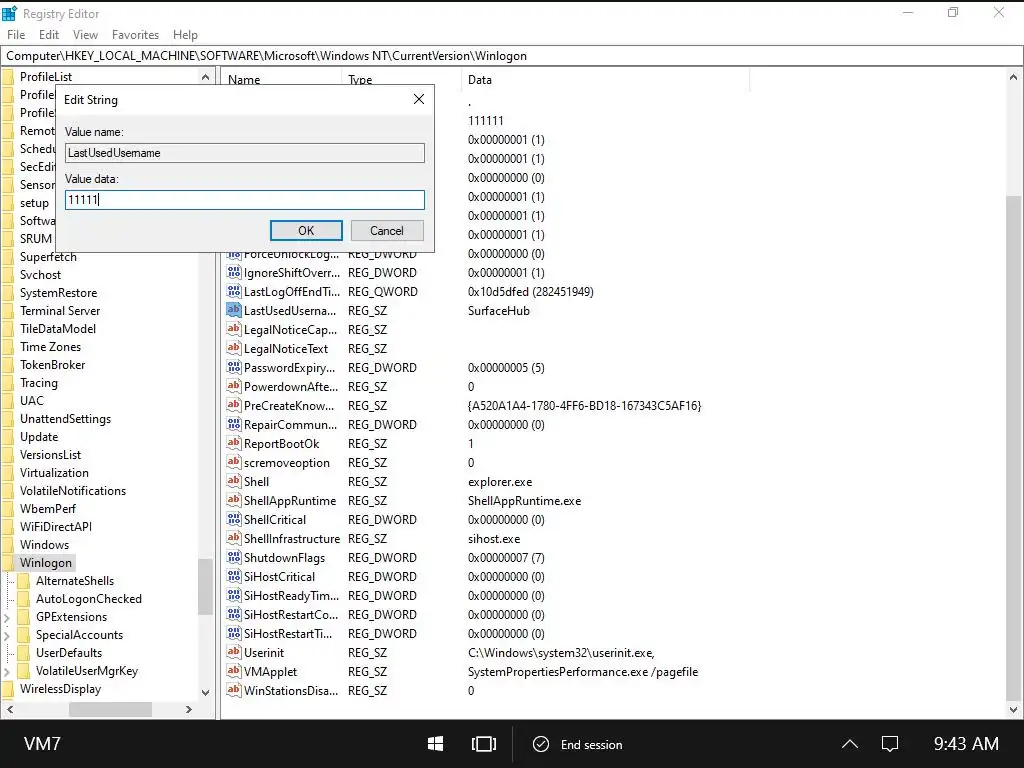Click the RepairCommun DWORD icon
Screen dimensions: 1024x768
234,424
